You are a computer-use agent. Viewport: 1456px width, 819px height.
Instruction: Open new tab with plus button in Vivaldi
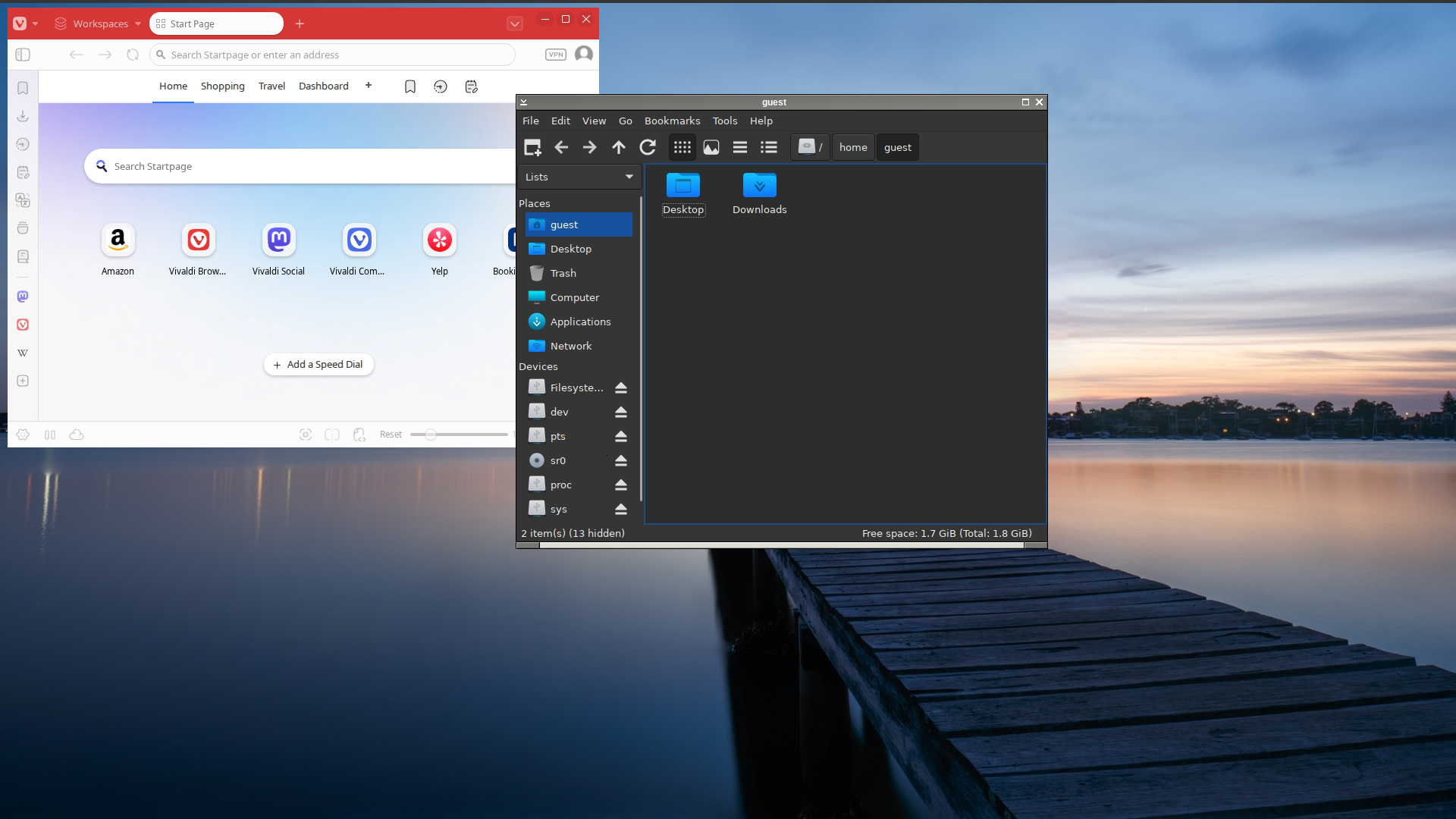[x=300, y=24]
